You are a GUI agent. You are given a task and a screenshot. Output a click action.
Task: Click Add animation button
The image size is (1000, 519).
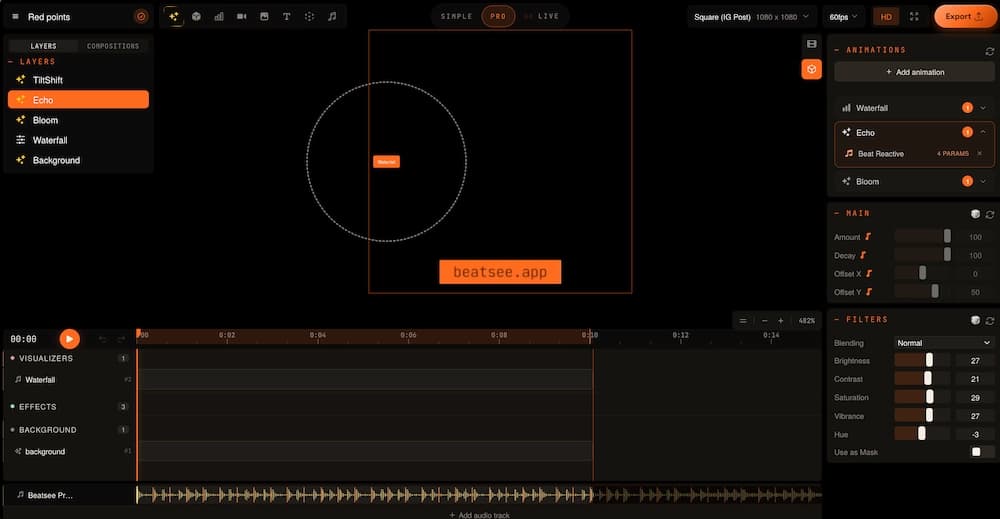[915, 72]
